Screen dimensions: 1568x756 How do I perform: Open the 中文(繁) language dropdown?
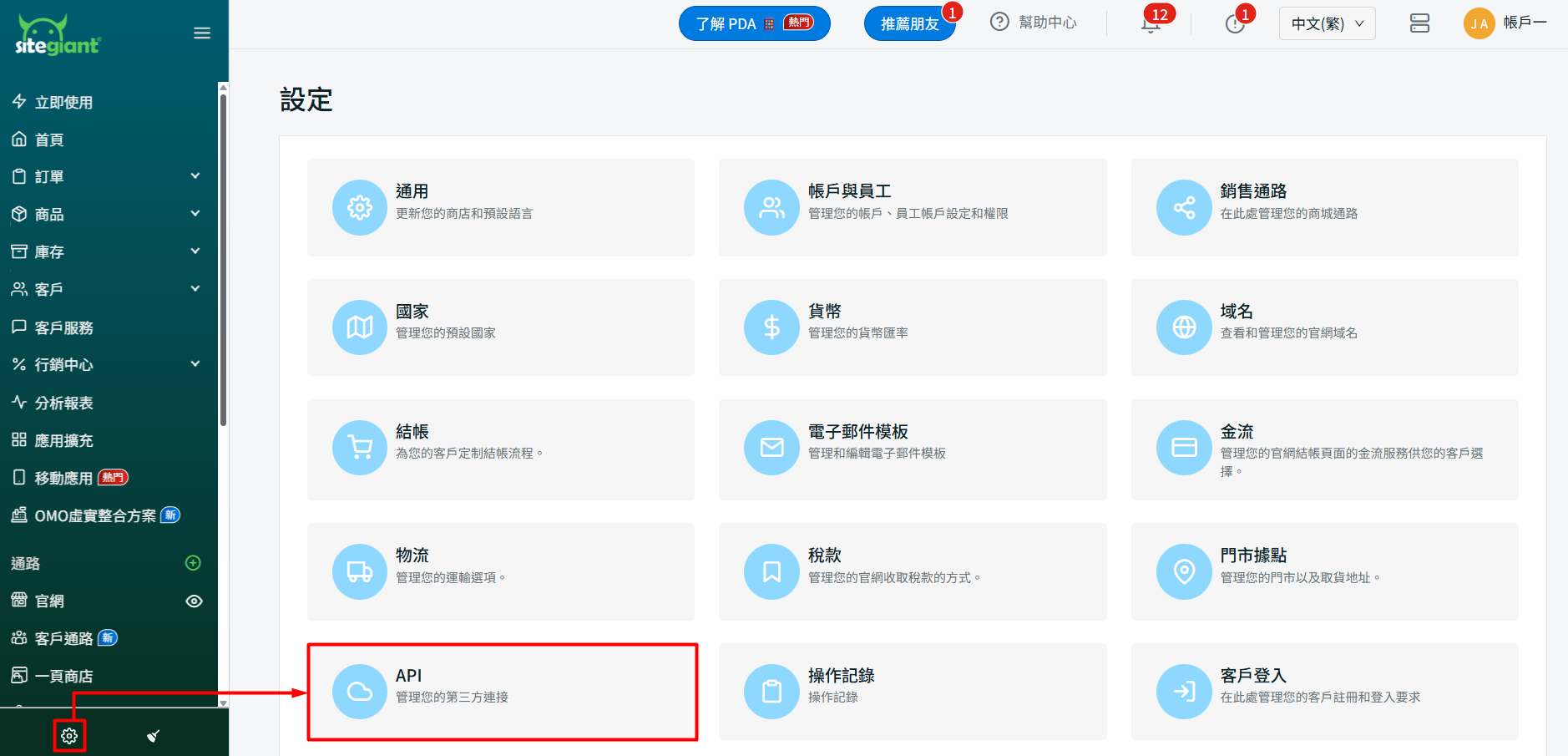[1327, 23]
